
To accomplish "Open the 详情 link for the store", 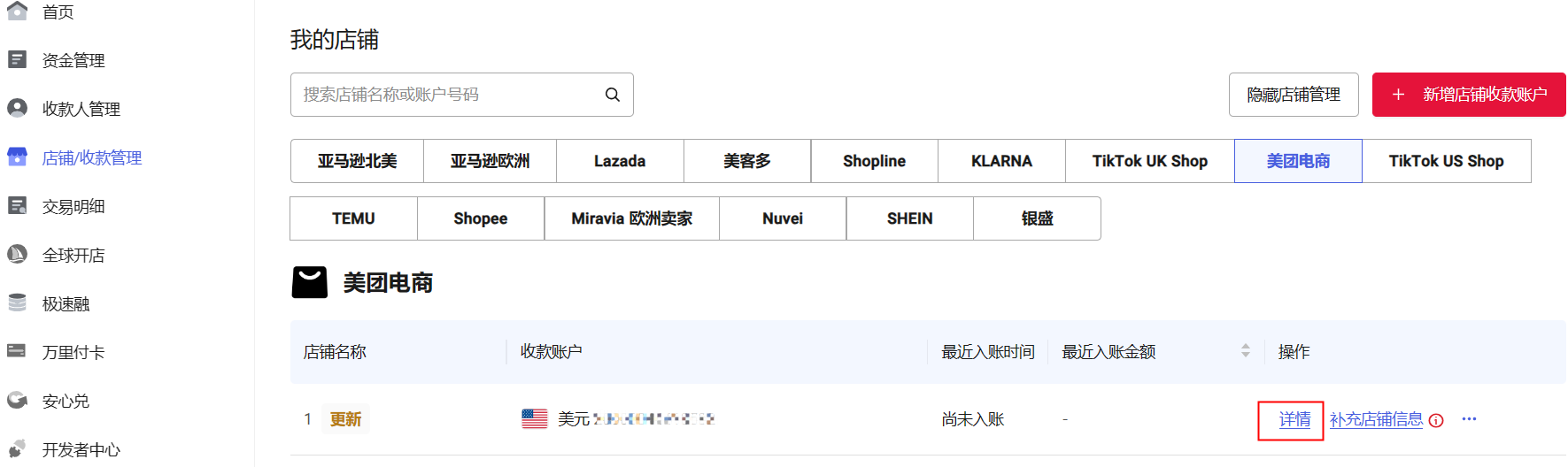I will click(x=1294, y=419).
